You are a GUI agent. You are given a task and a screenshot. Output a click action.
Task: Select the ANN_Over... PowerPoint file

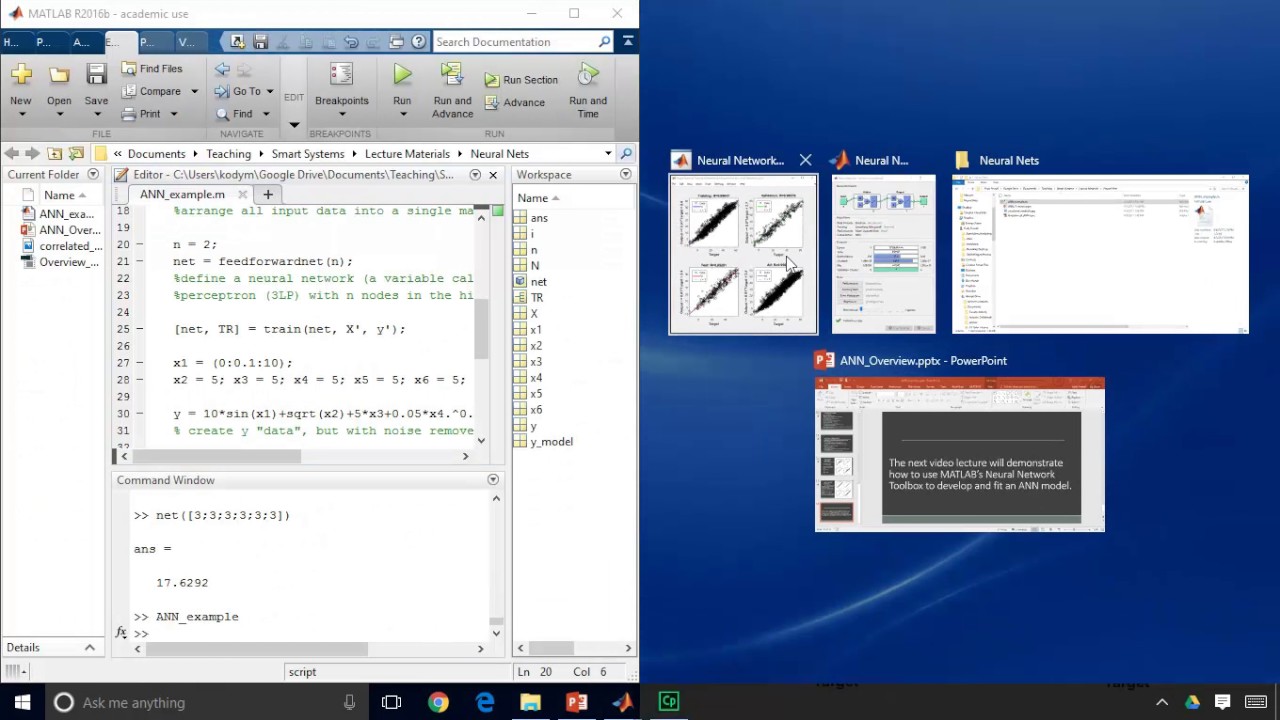[x=60, y=230]
